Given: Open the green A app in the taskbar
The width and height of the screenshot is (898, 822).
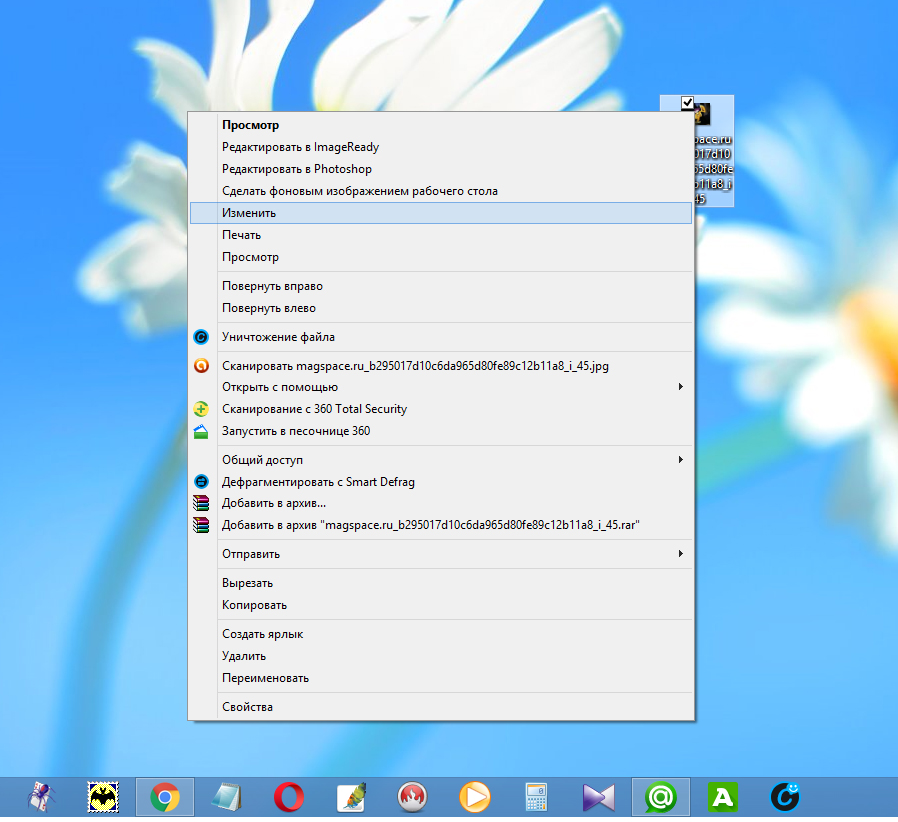Looking at the screenshot, I should pyautogui.click(x=721, y=797).
